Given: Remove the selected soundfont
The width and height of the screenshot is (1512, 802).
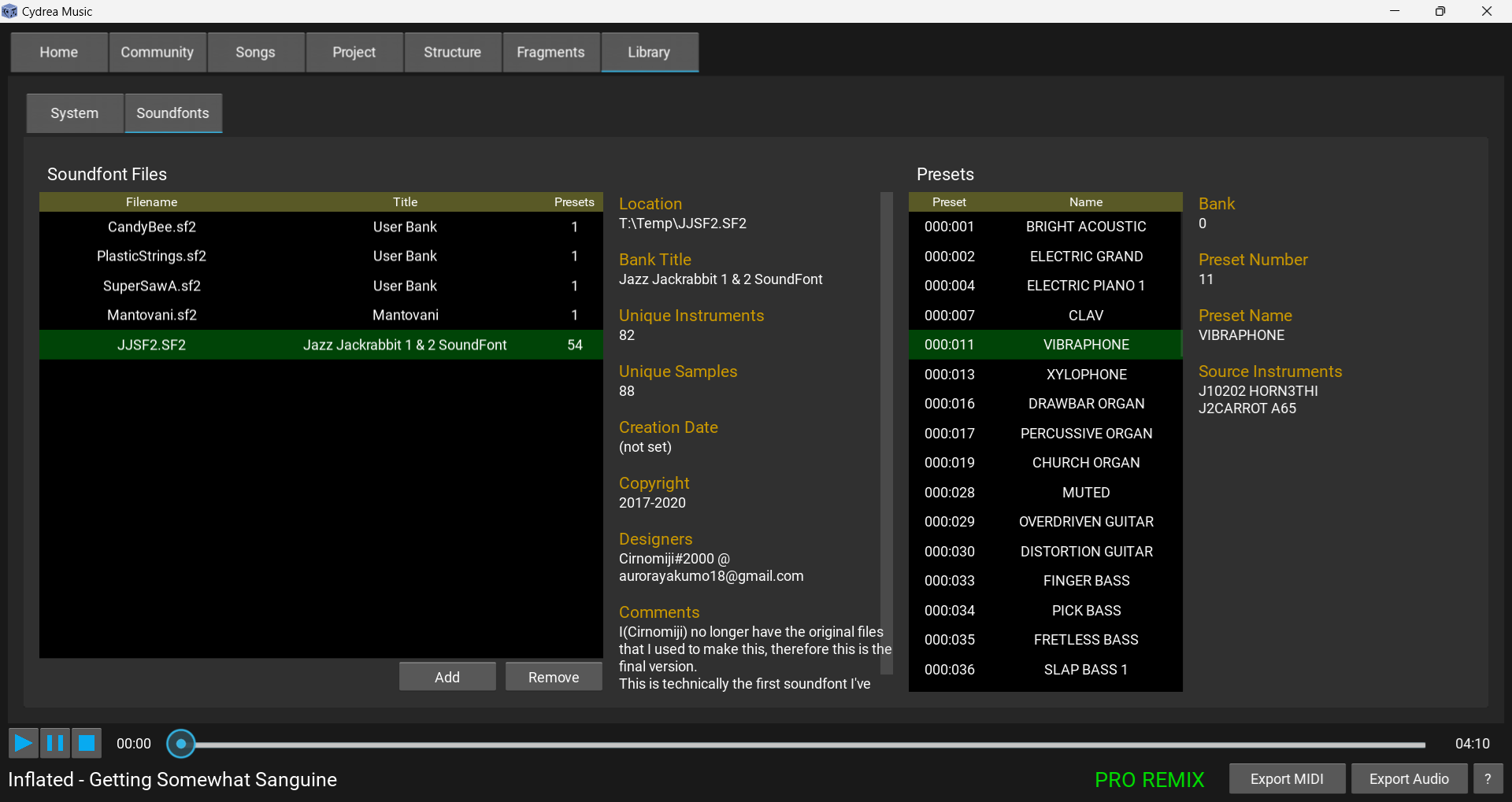Looking at the screenshot, I should point(554,677).
